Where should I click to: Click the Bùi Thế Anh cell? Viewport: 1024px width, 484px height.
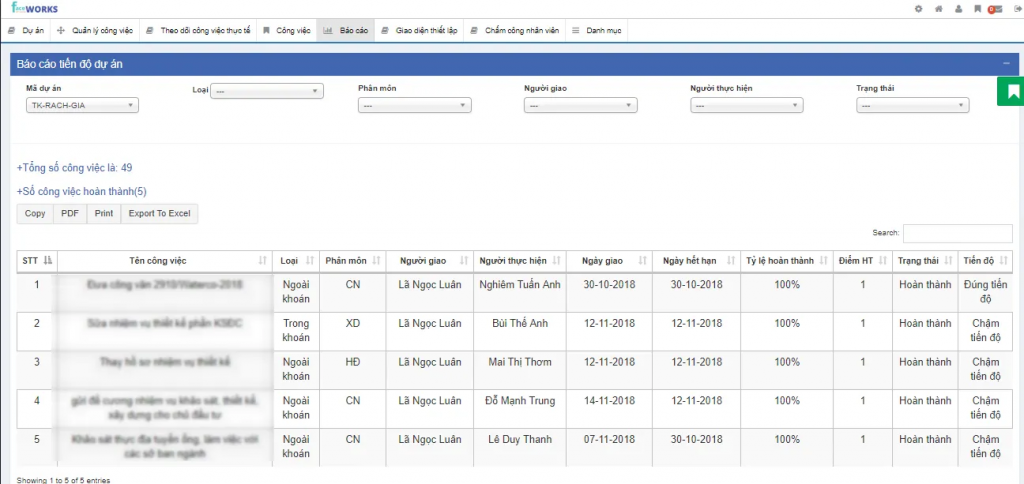coord(520,332)
